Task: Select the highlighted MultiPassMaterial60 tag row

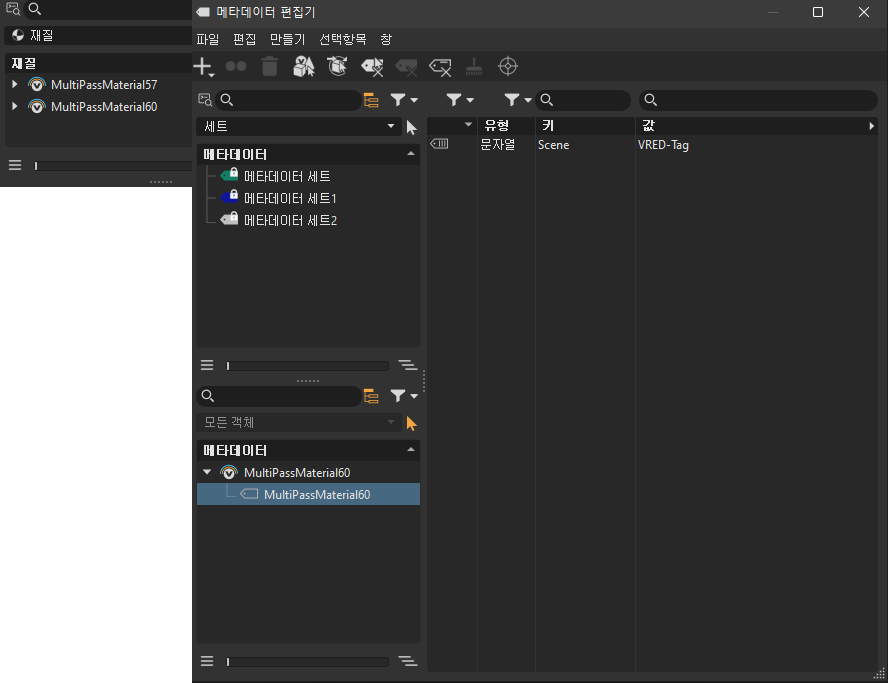Action: pos(309,494)
